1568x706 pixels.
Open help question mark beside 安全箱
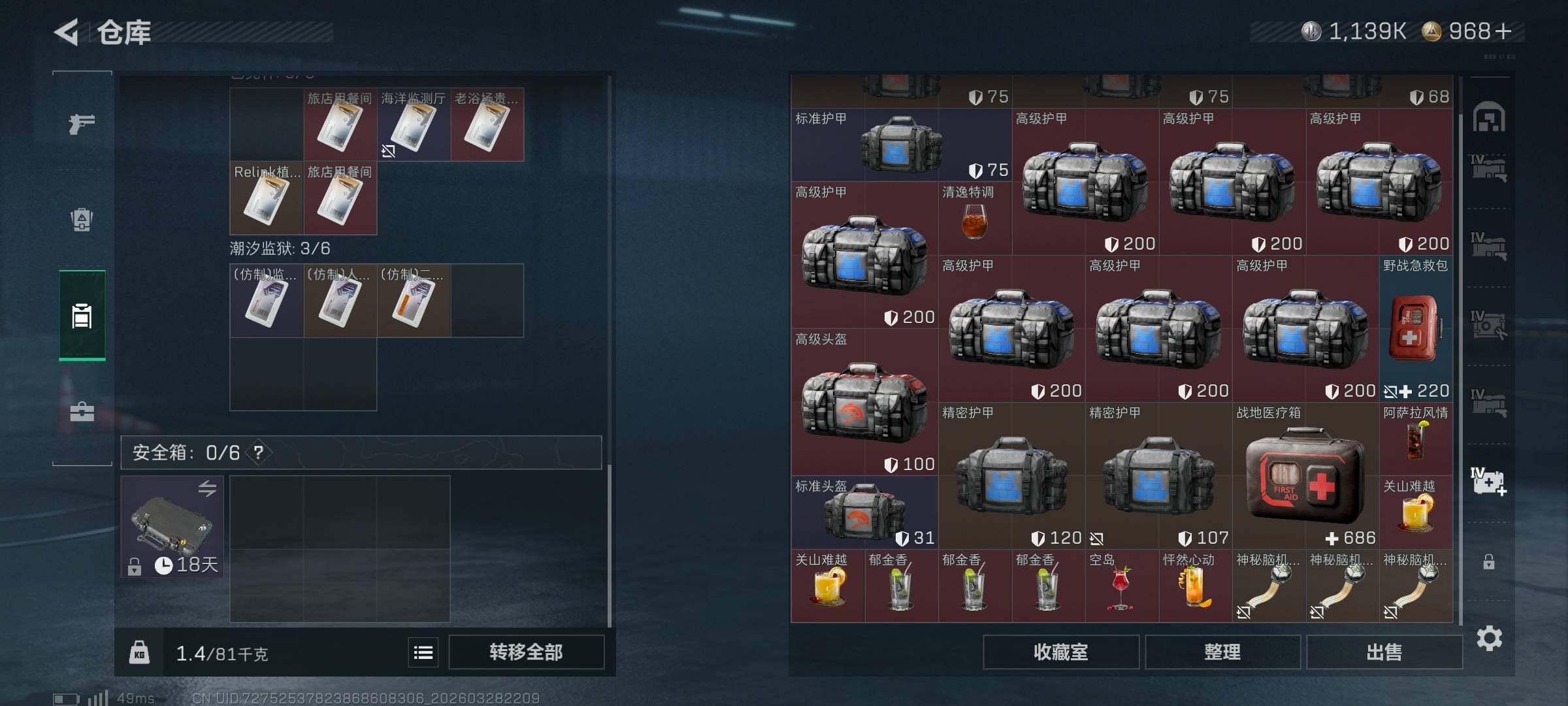[x=259, y=452]
